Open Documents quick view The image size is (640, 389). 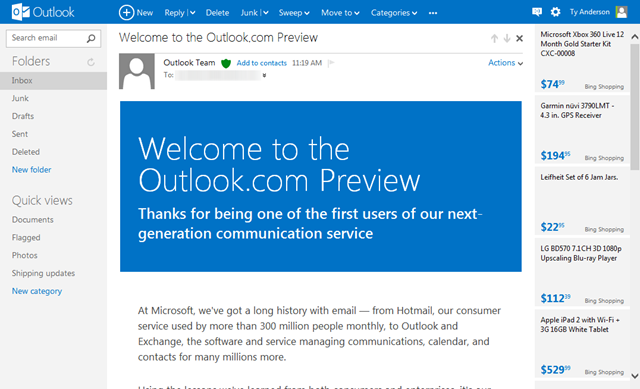(x=33, y=220)
